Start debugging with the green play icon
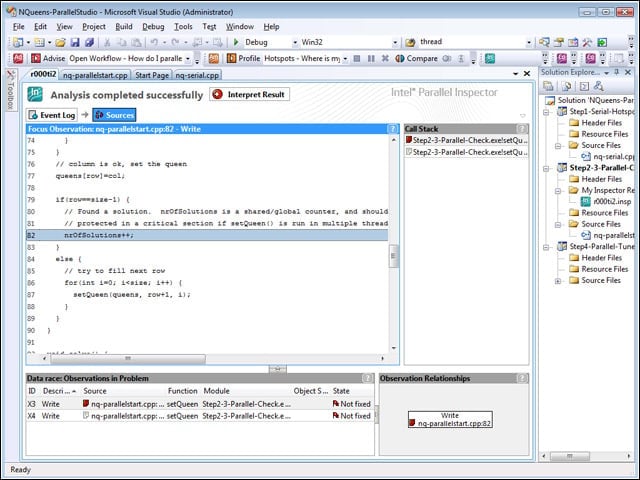Image resolution: width=640 pixels, height=480 pixels. pos(236,42)
